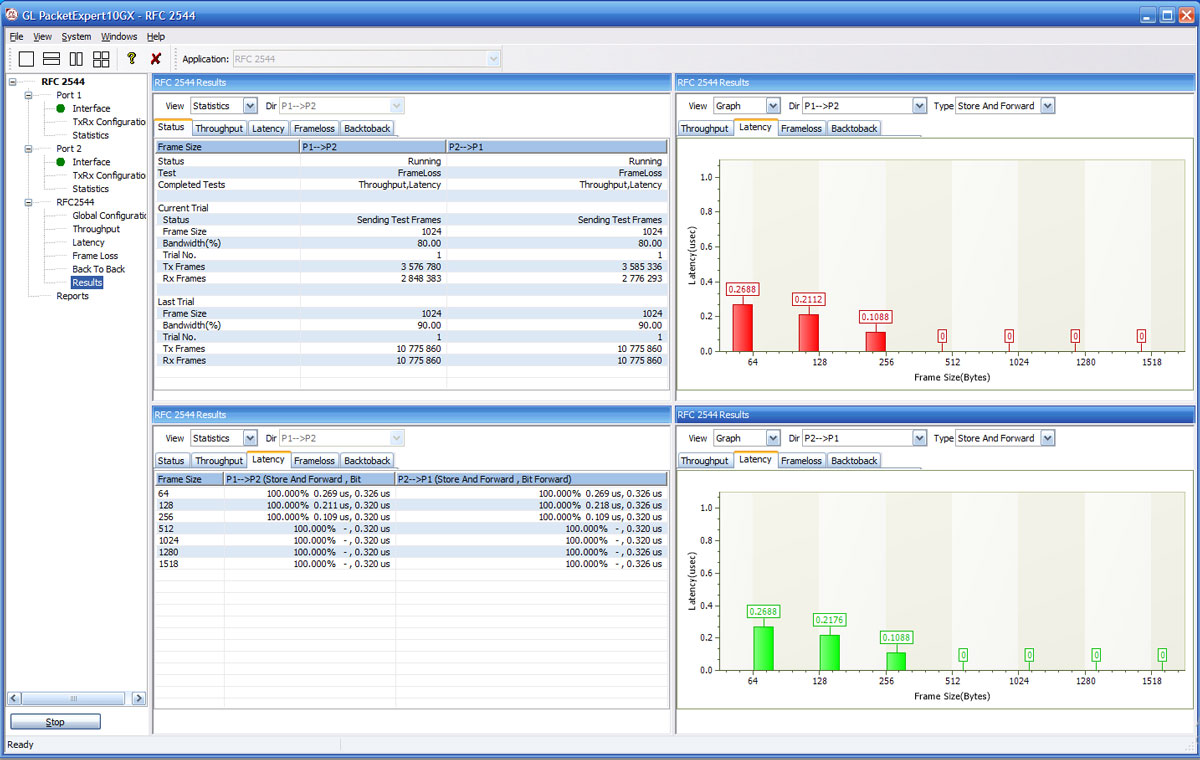Click the red X toolbar icon
The image size is (1200, 760).
click(x=156, y=59)
